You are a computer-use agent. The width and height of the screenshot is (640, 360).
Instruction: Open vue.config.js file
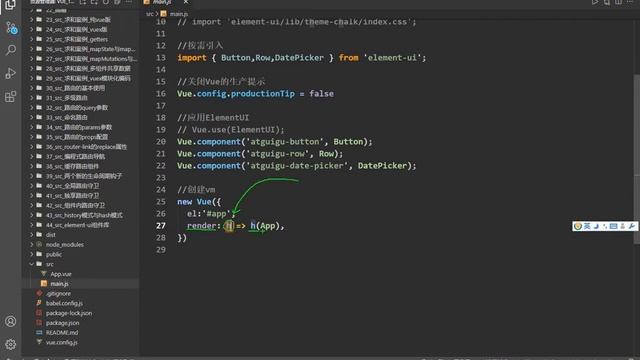pos(61,342)
